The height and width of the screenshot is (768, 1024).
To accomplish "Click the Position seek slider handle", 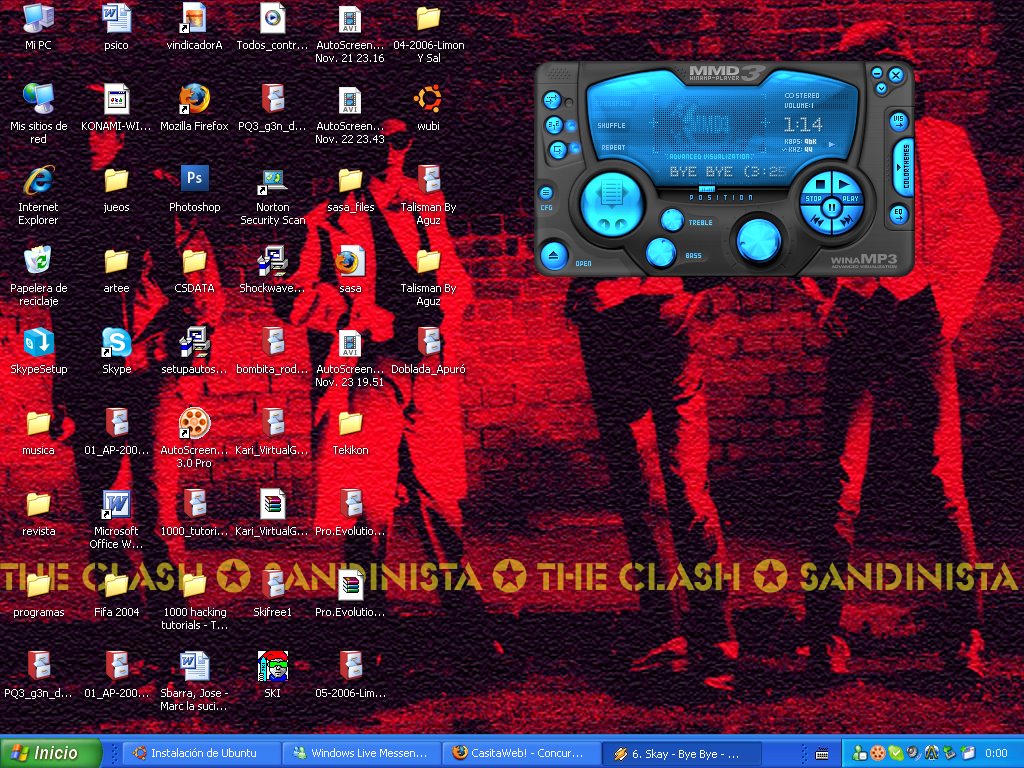I will pos(707,189).
